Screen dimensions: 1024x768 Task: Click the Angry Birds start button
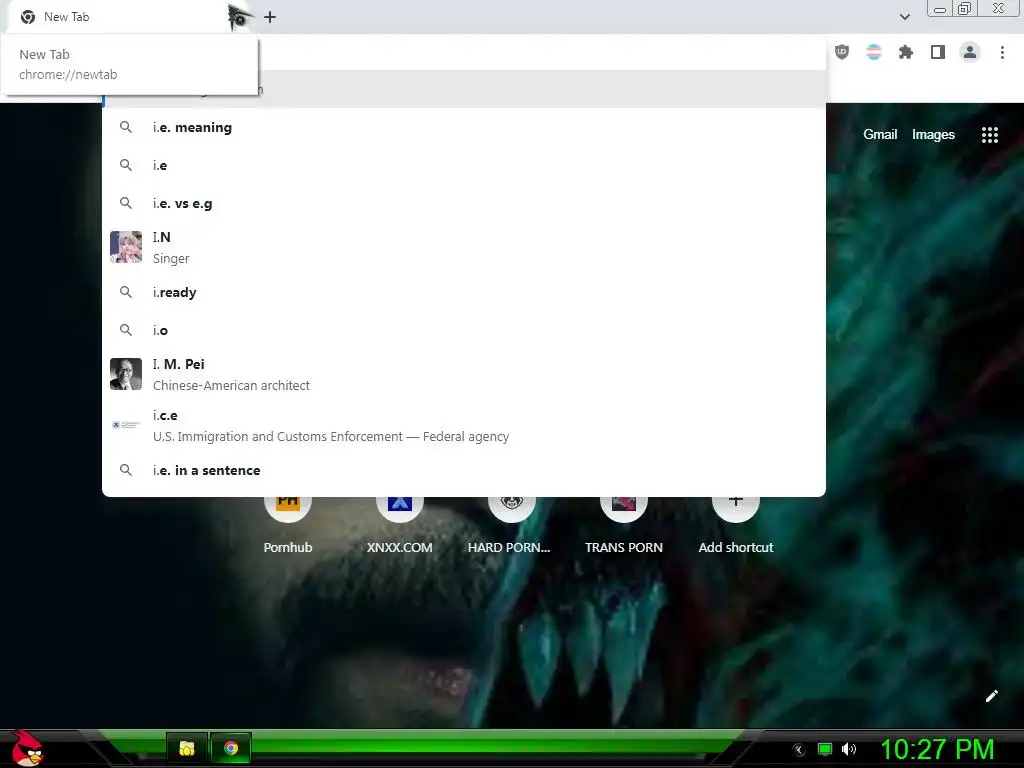point(27,748)
